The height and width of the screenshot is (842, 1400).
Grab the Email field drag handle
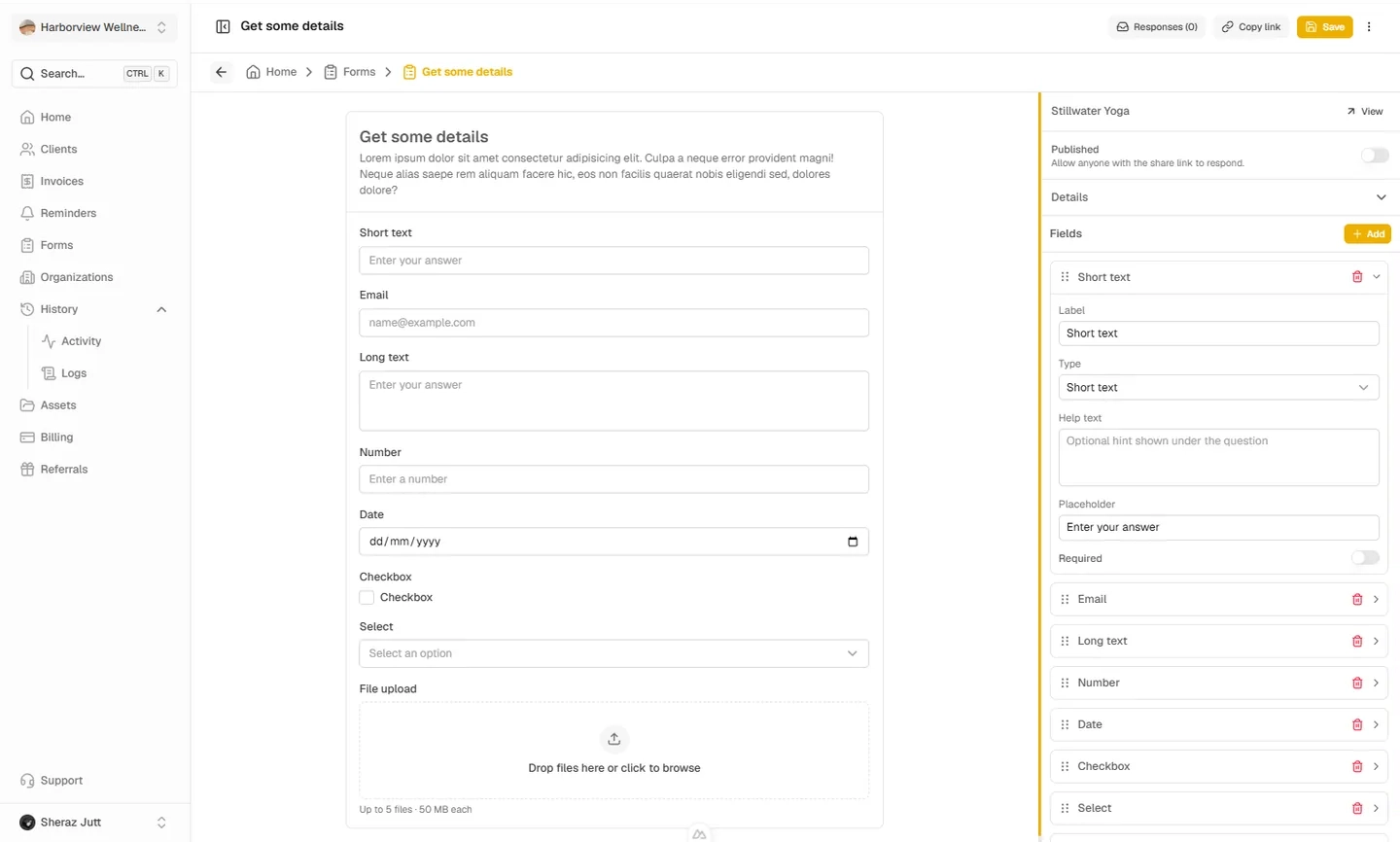[1065, 599]
